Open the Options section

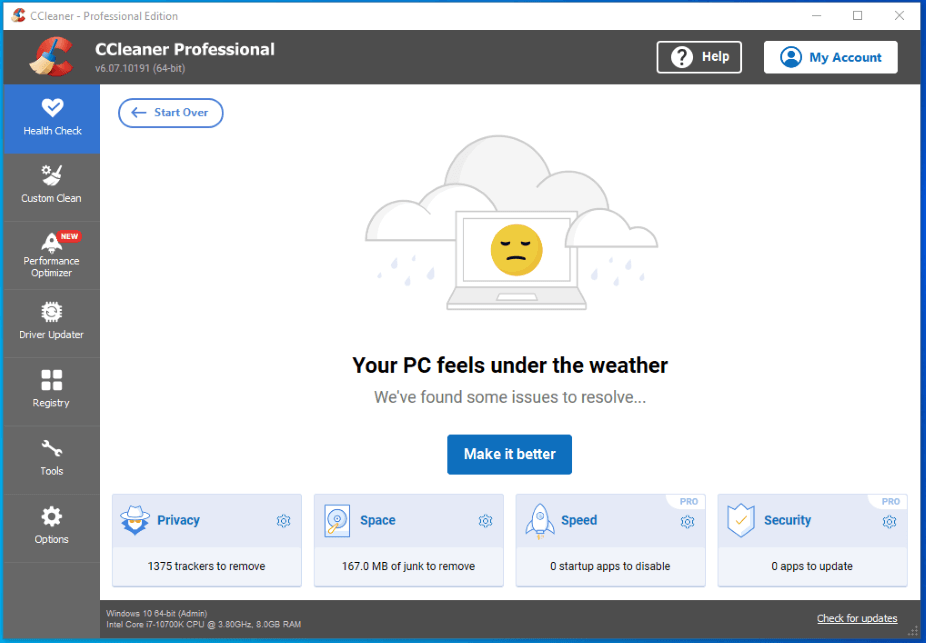coord(52,528)
